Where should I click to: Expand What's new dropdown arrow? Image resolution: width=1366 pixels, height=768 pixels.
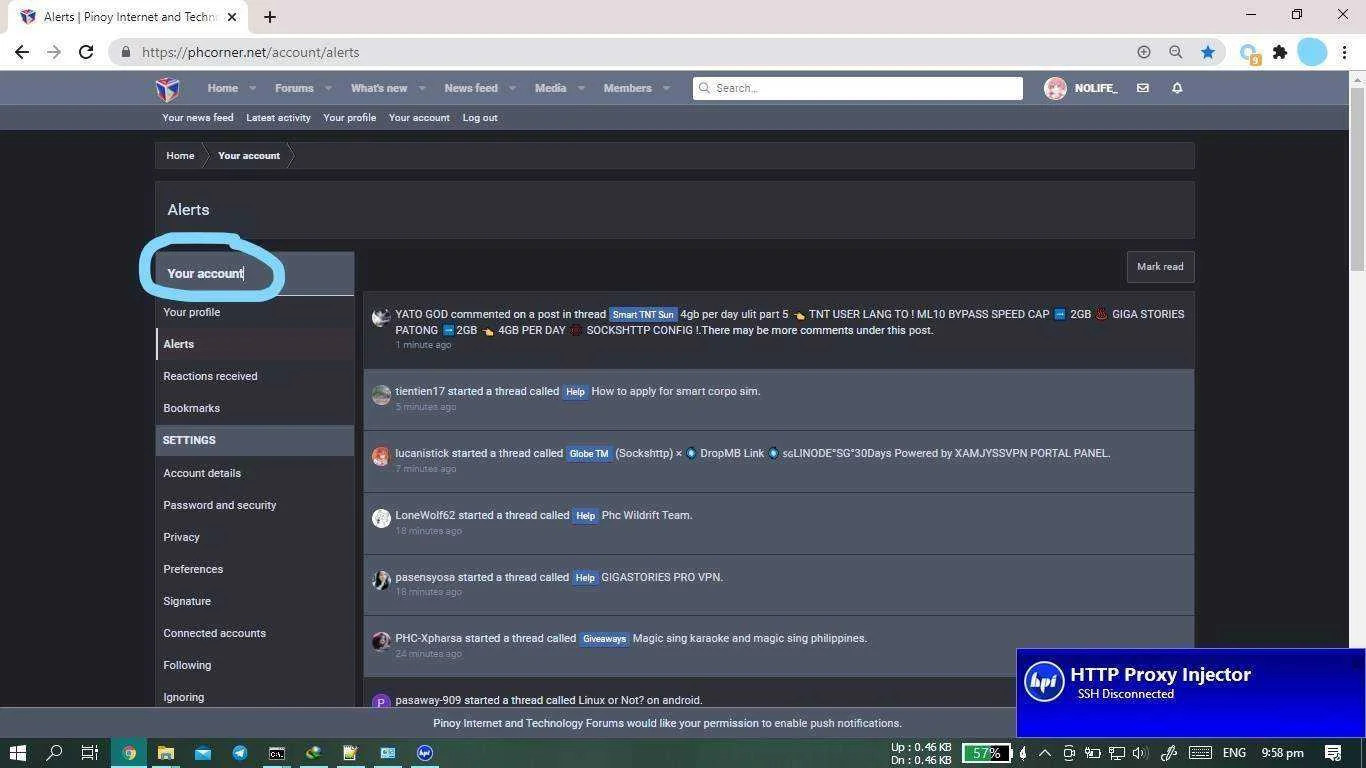[x=422, y=88]
